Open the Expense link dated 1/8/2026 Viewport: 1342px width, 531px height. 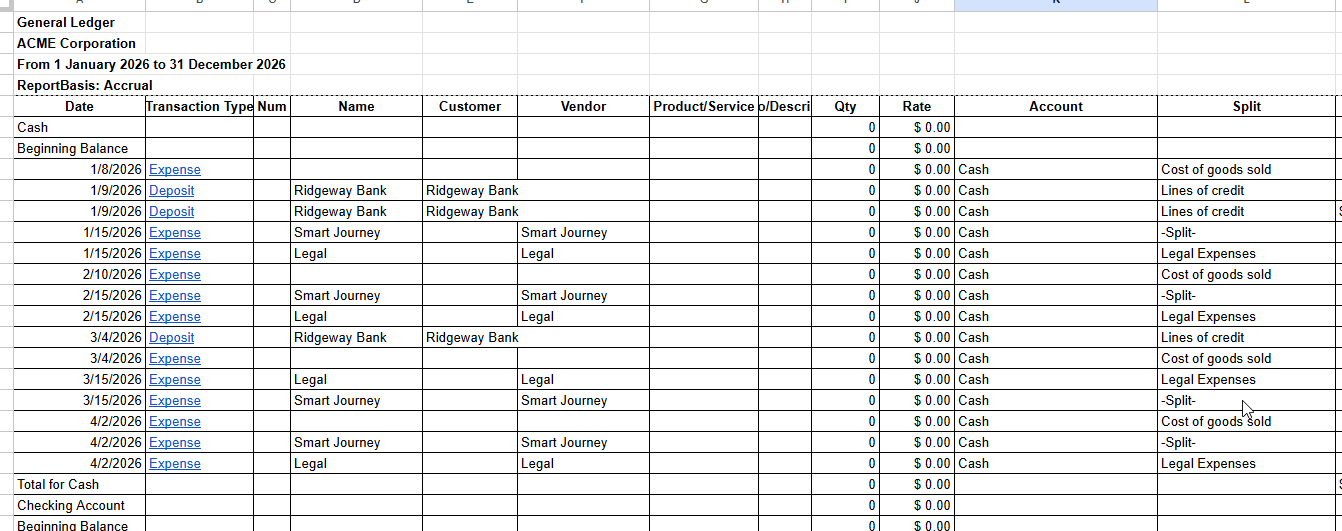coord(174,170)
